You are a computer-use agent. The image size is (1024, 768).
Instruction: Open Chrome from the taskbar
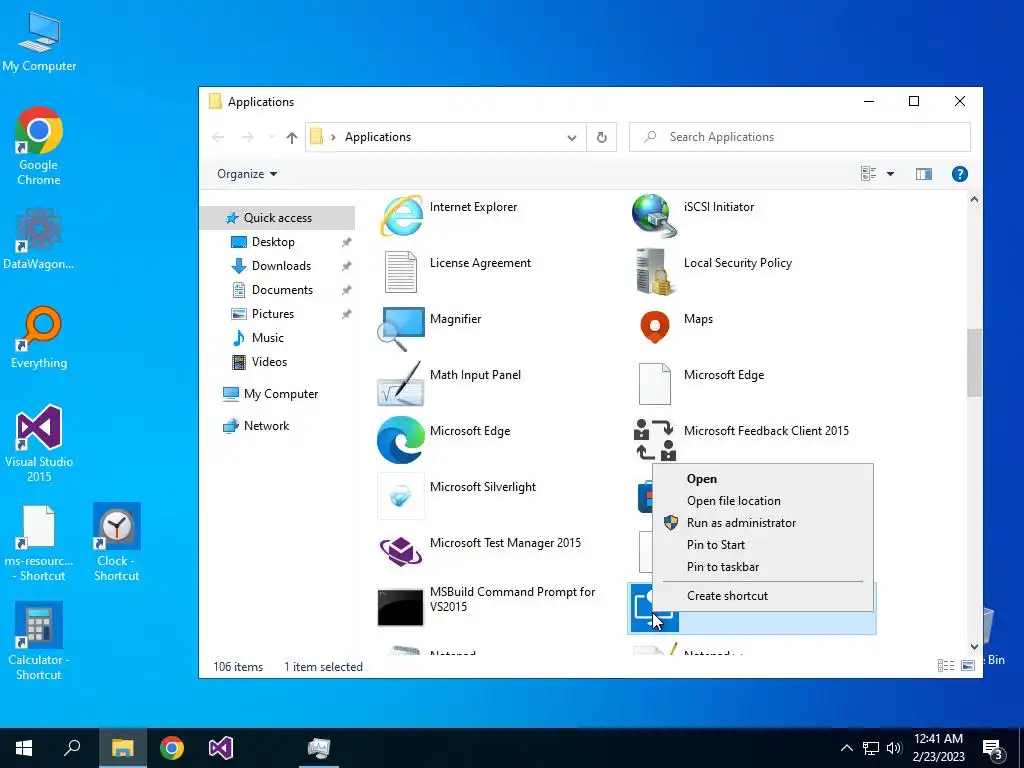172,748
